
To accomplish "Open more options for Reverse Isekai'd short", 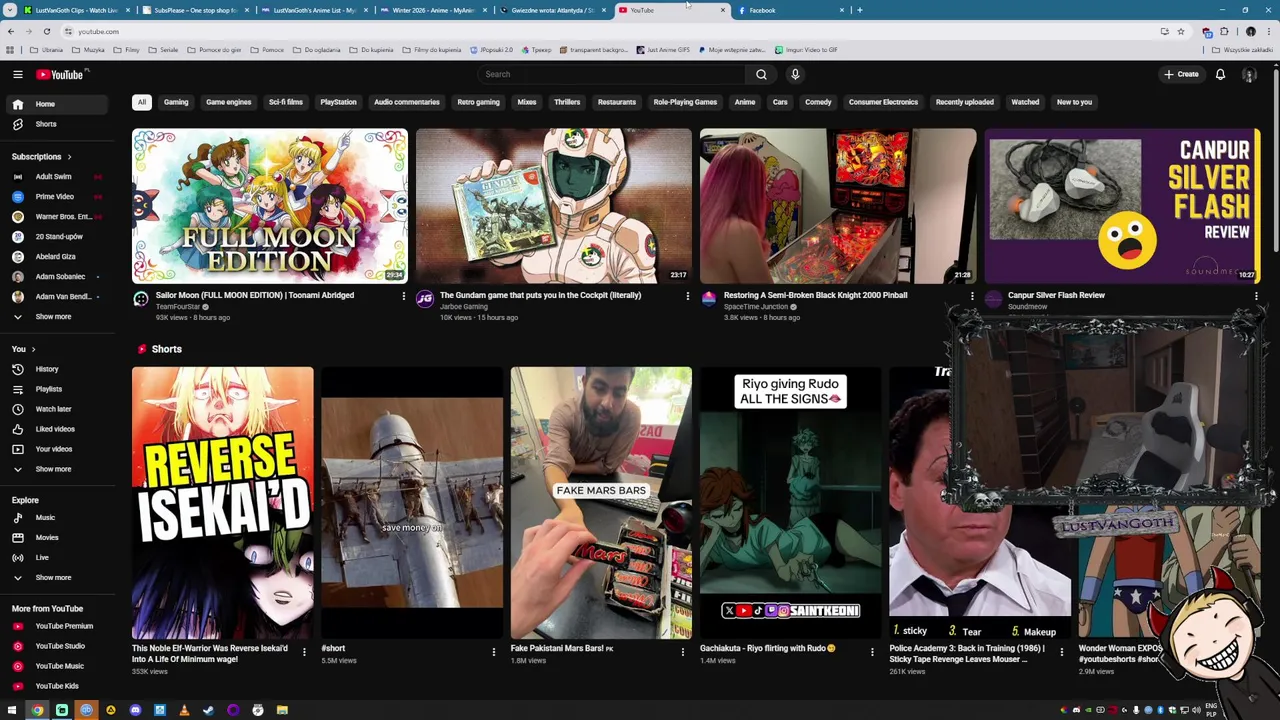I will (x=304, y=652).
